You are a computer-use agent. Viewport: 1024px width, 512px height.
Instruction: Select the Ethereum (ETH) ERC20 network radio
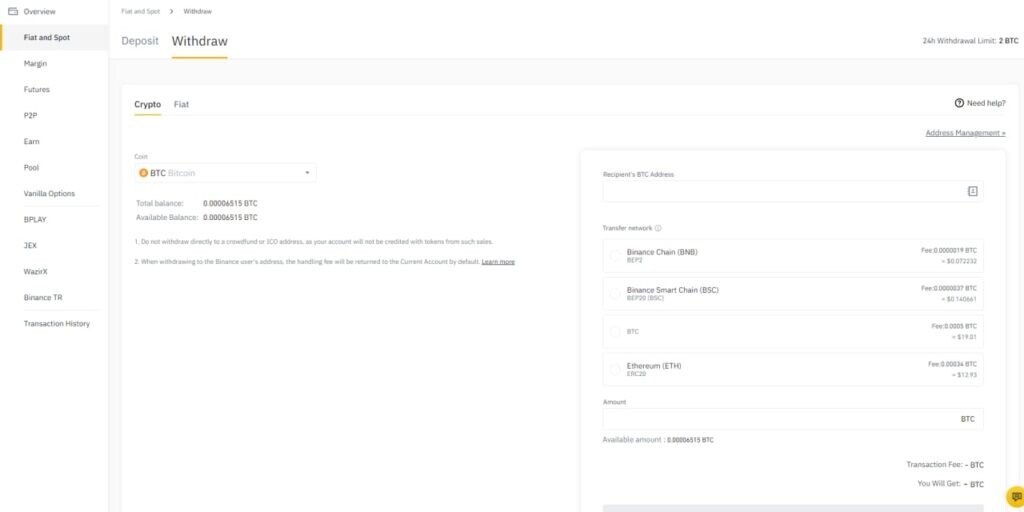click(x=615, y=370)
